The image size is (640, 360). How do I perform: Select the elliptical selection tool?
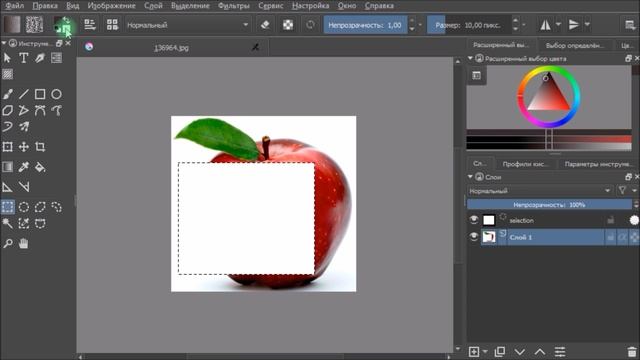point(24,207)
